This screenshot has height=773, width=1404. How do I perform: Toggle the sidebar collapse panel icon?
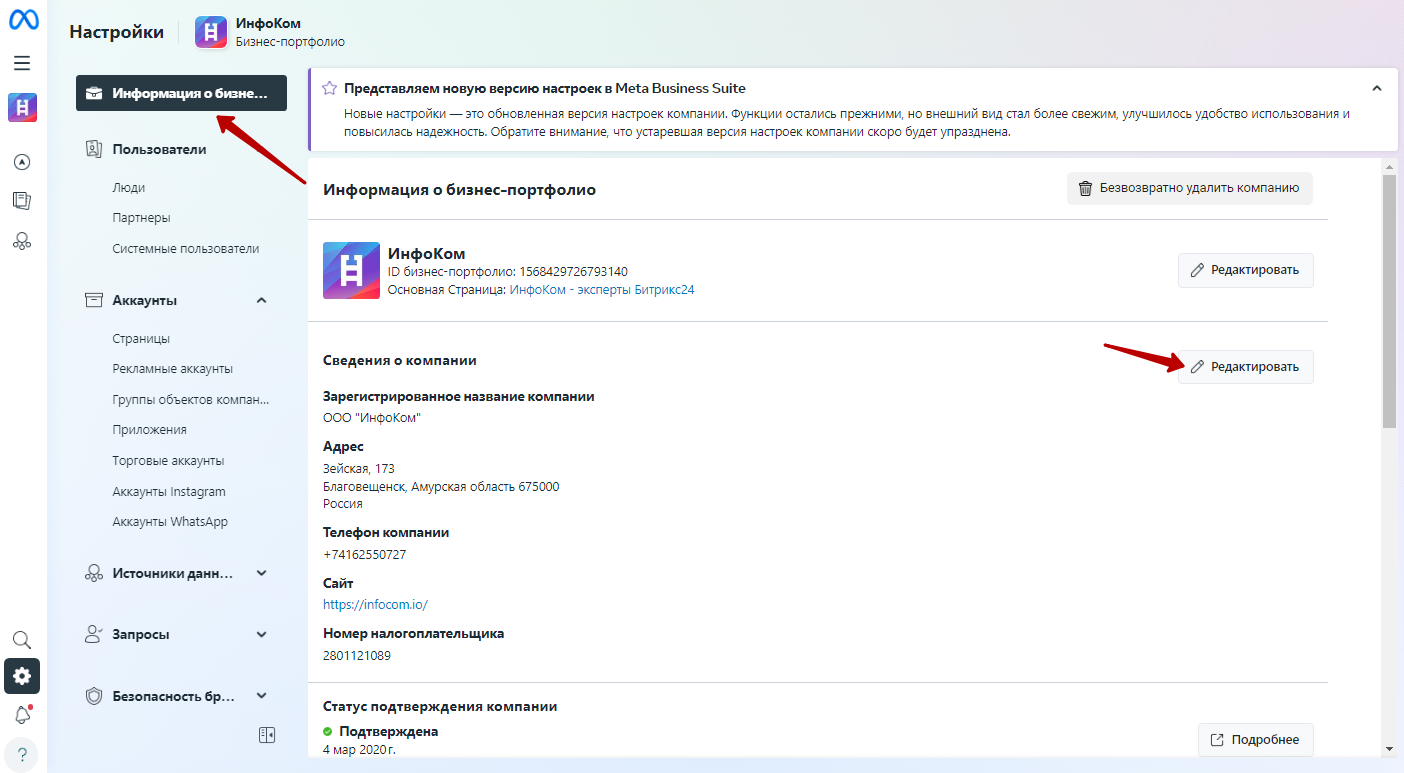pos(266,735)
